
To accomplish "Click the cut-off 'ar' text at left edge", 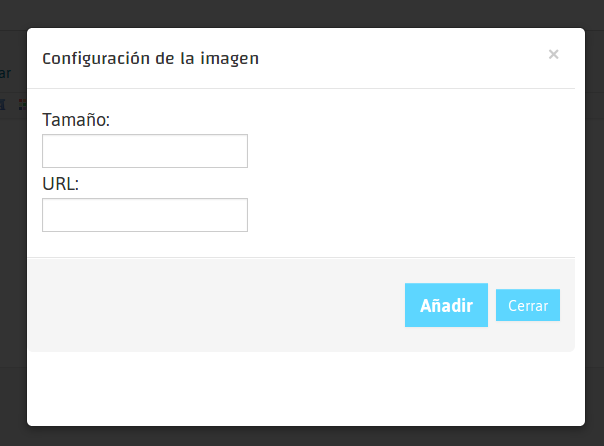I will [x=5, y=73].
